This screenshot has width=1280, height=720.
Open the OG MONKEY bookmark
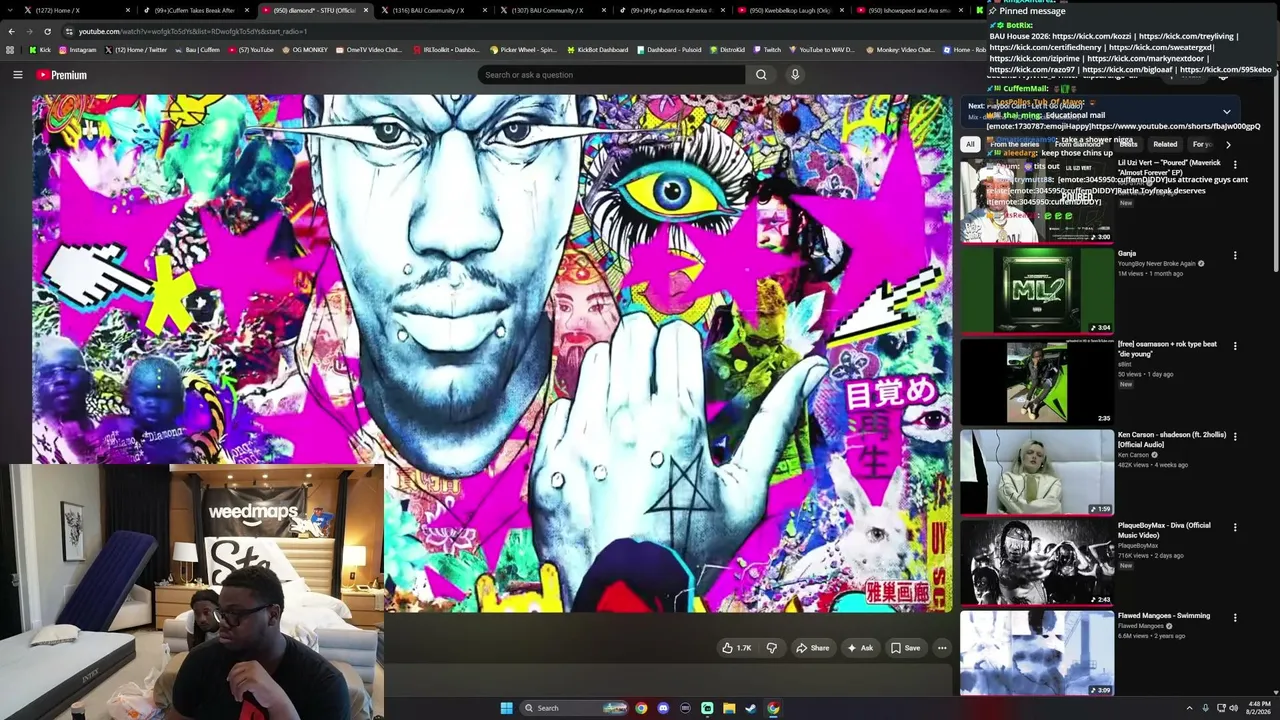click(x=304, y=49)
